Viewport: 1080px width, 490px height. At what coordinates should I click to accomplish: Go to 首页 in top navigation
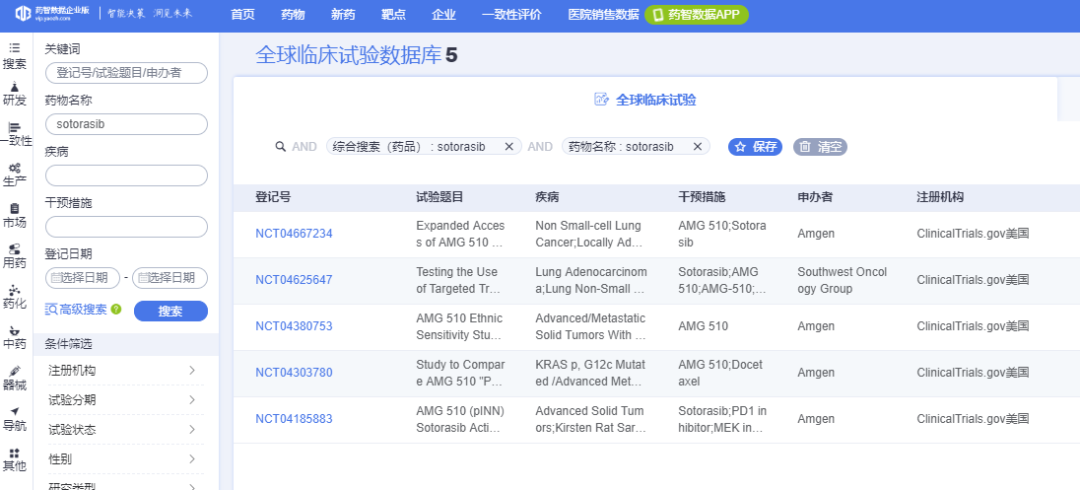[242, 14]
